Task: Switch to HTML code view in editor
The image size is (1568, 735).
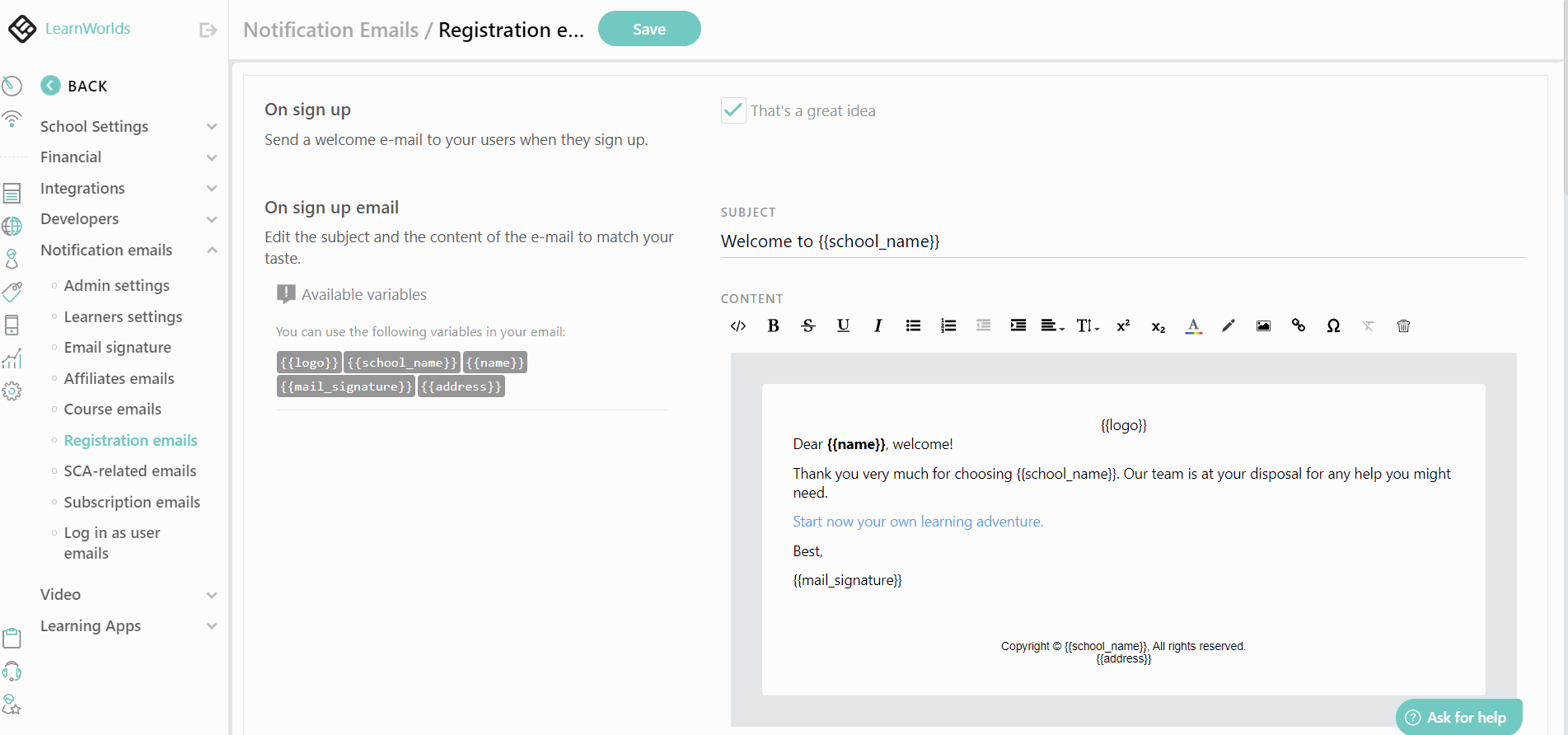Action: [x=737, y=325]
